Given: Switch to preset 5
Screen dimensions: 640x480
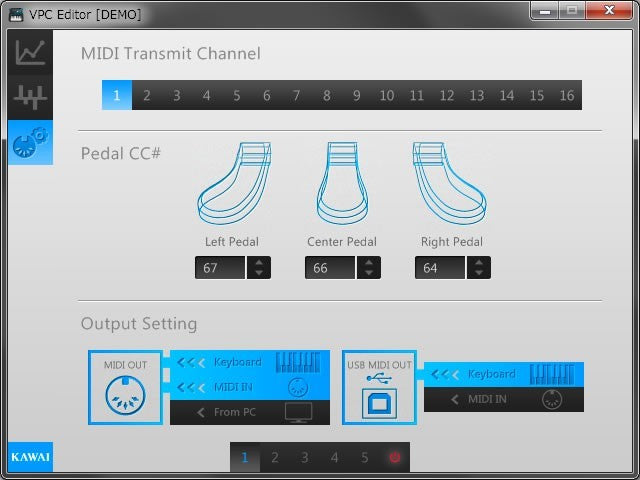Looking at the screenshot, I should pyautogui.click(x=365, y=457).
